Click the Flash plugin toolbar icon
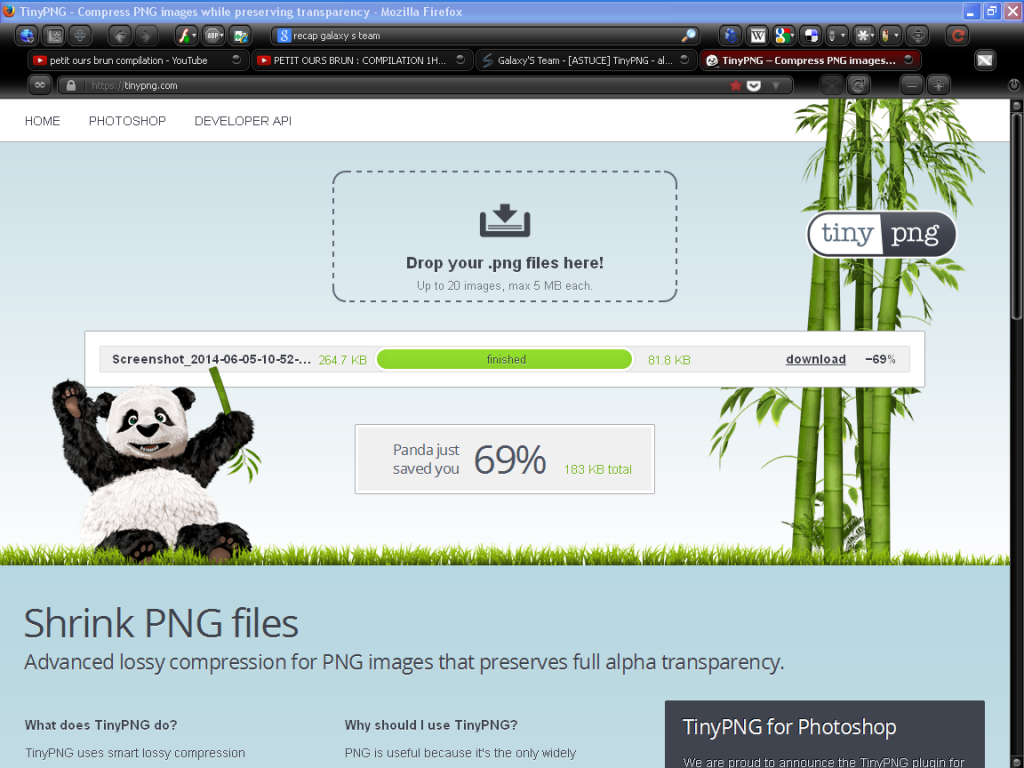The width and height of the screenshot is (1024, 768). [187, 36]
